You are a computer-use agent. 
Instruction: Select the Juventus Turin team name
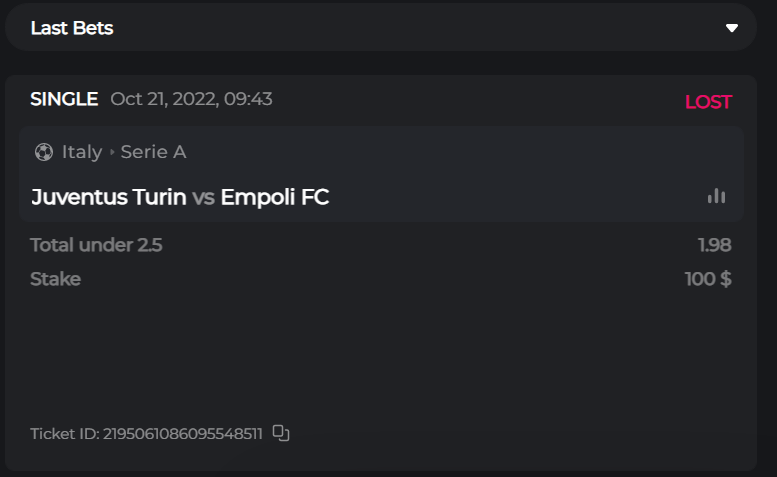(109, 197)
